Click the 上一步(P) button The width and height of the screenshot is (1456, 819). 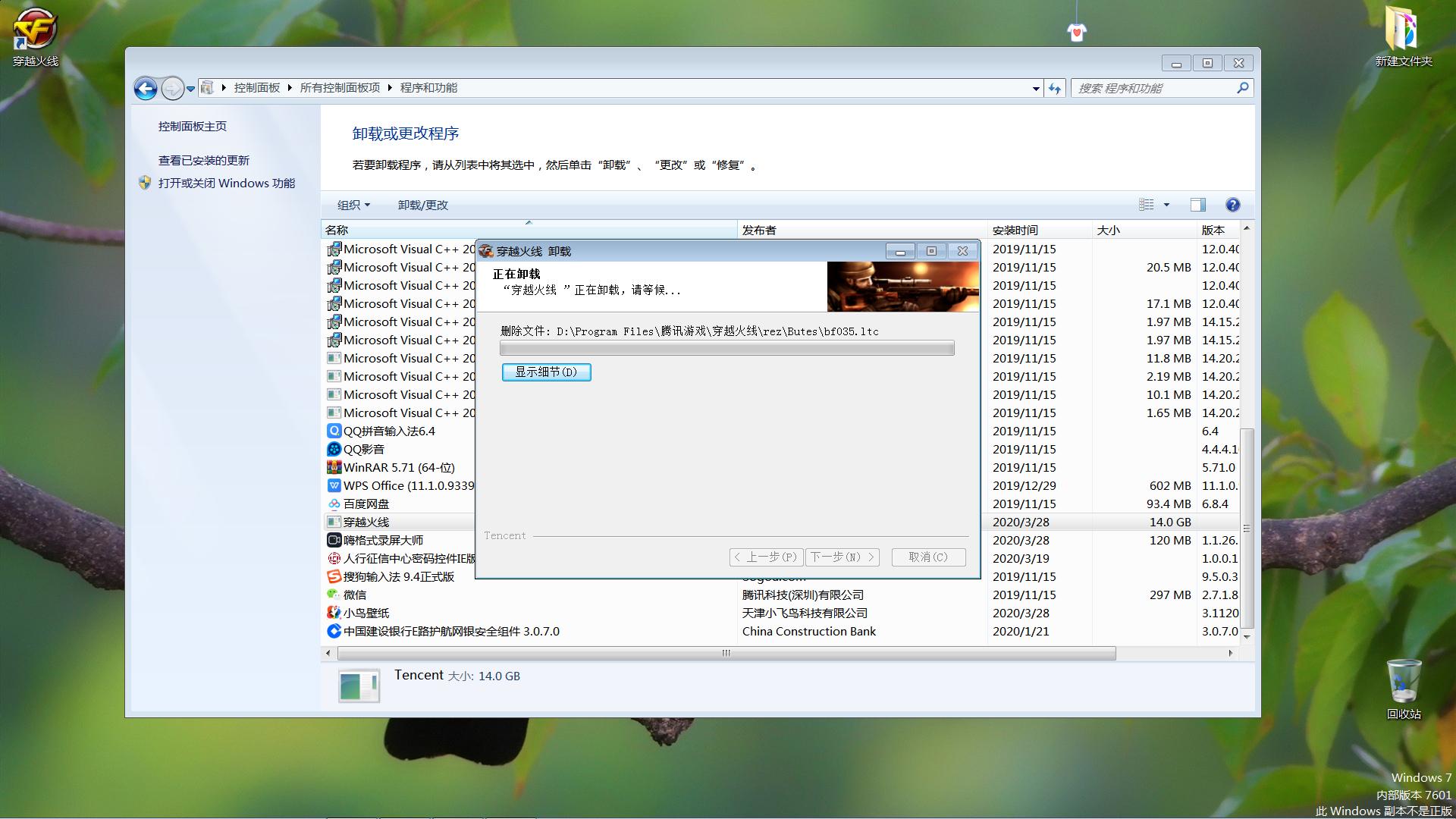coord(766,557)
